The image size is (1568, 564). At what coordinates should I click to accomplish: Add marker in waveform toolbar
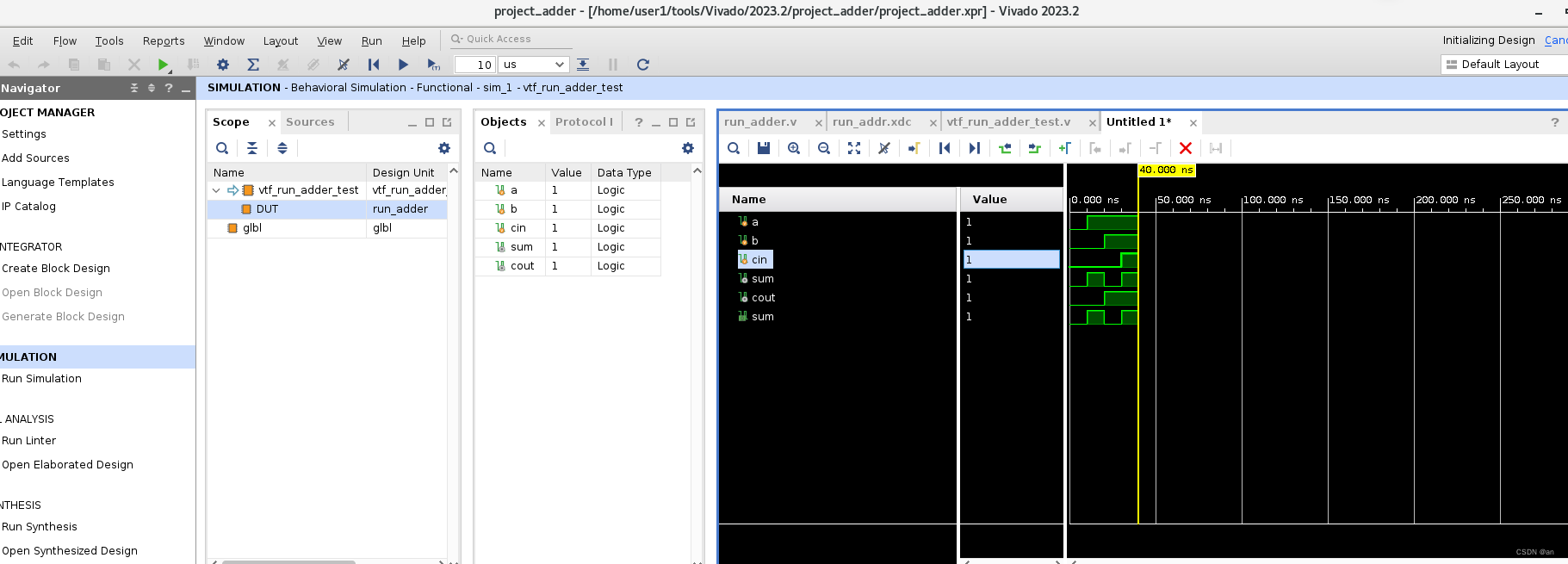point(1065,148)
